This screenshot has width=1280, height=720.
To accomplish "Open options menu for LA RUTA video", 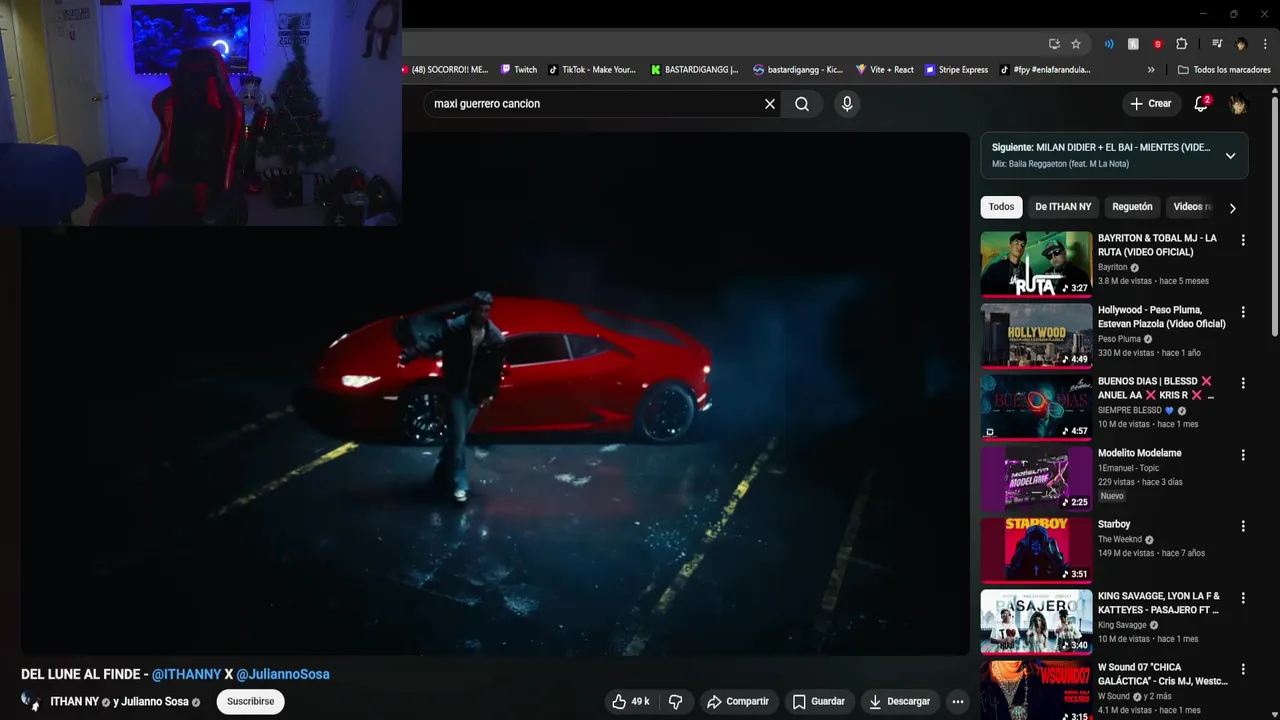I will 1243,240.
